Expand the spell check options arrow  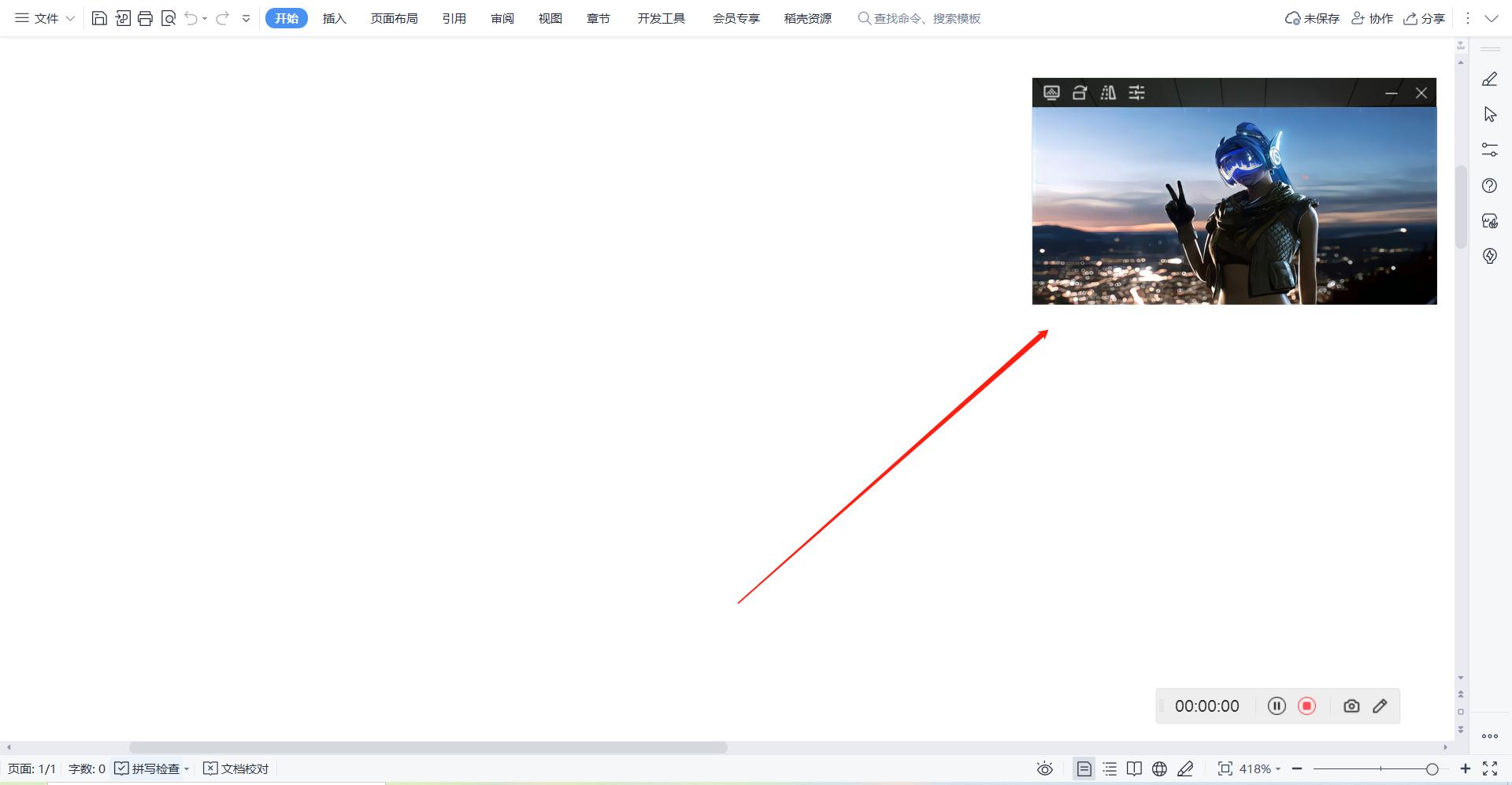tap(187, 768)
